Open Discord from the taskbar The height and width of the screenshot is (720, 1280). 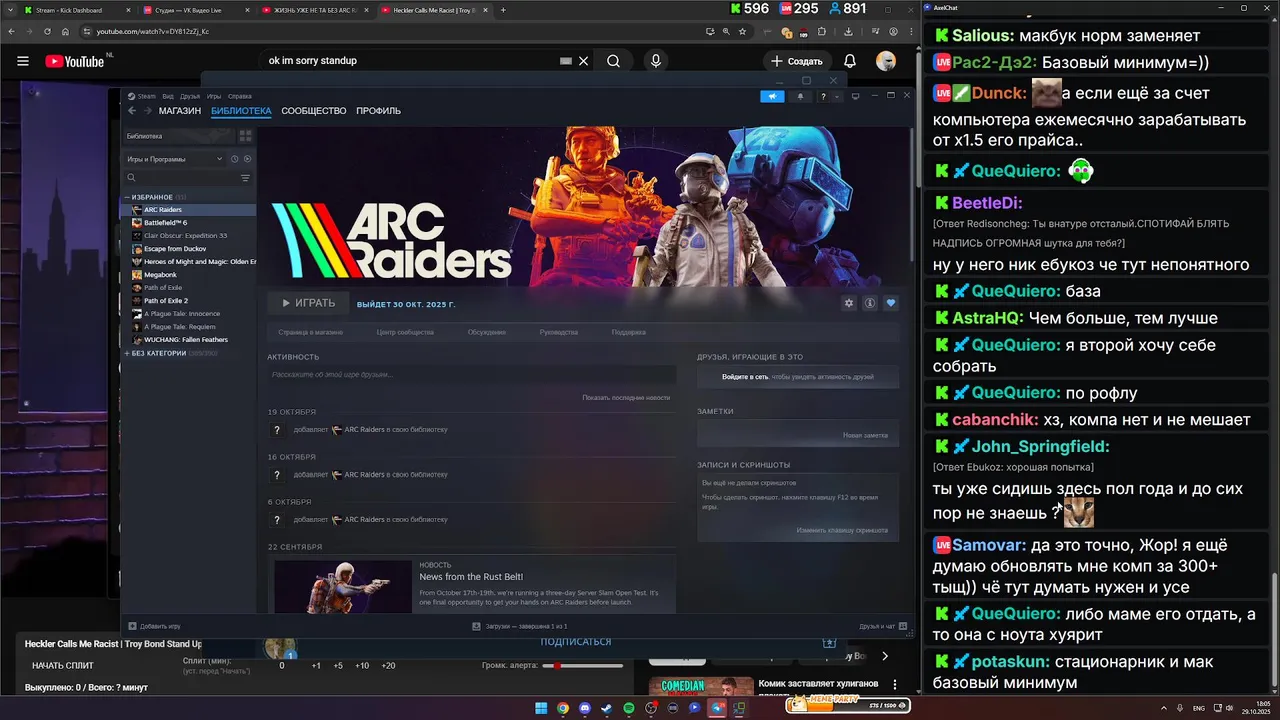pyautogui.click(x=585, y=708)
